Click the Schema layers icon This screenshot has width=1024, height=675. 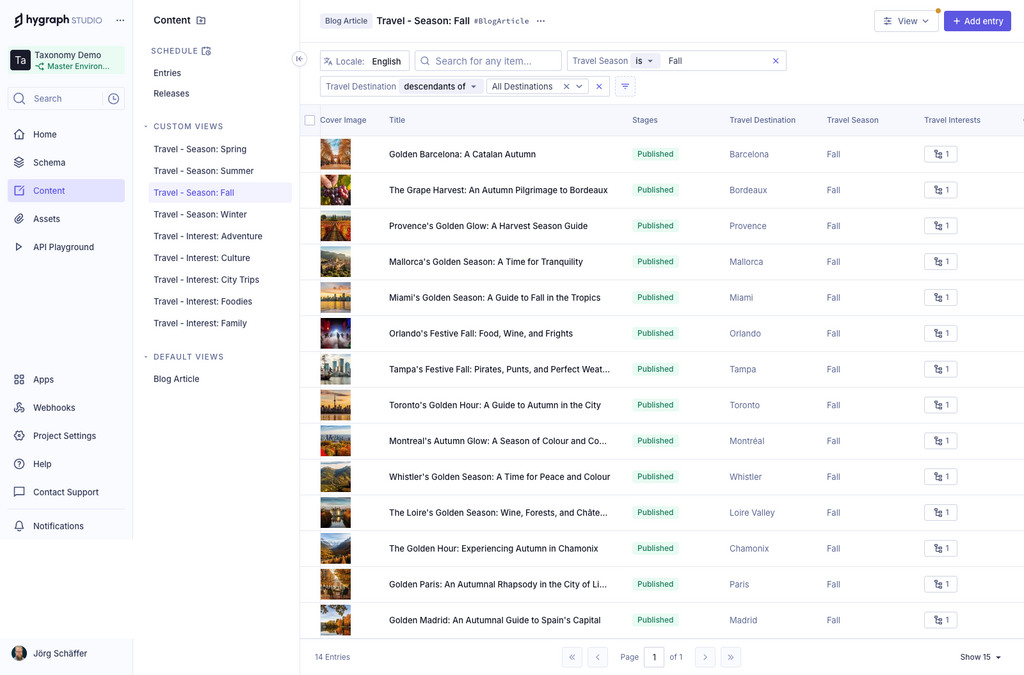click(19, 162)
